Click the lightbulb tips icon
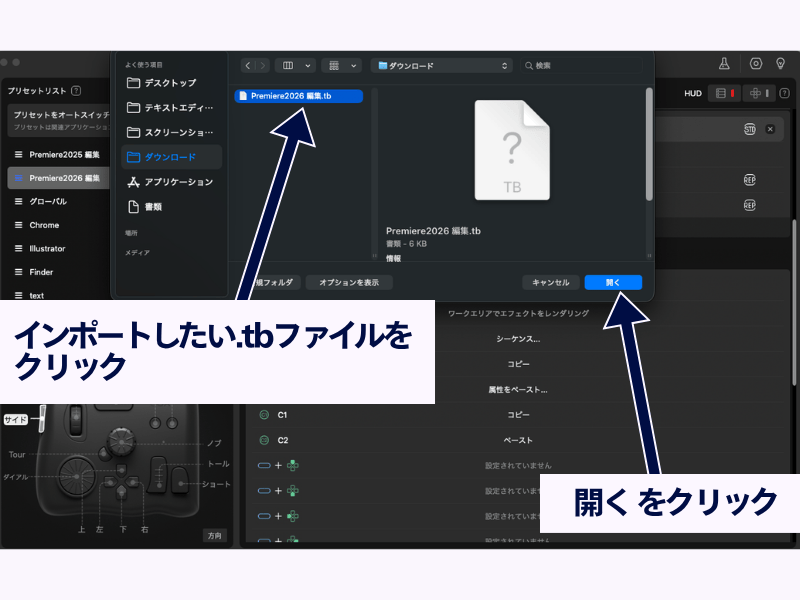 (x=781, y=63)
